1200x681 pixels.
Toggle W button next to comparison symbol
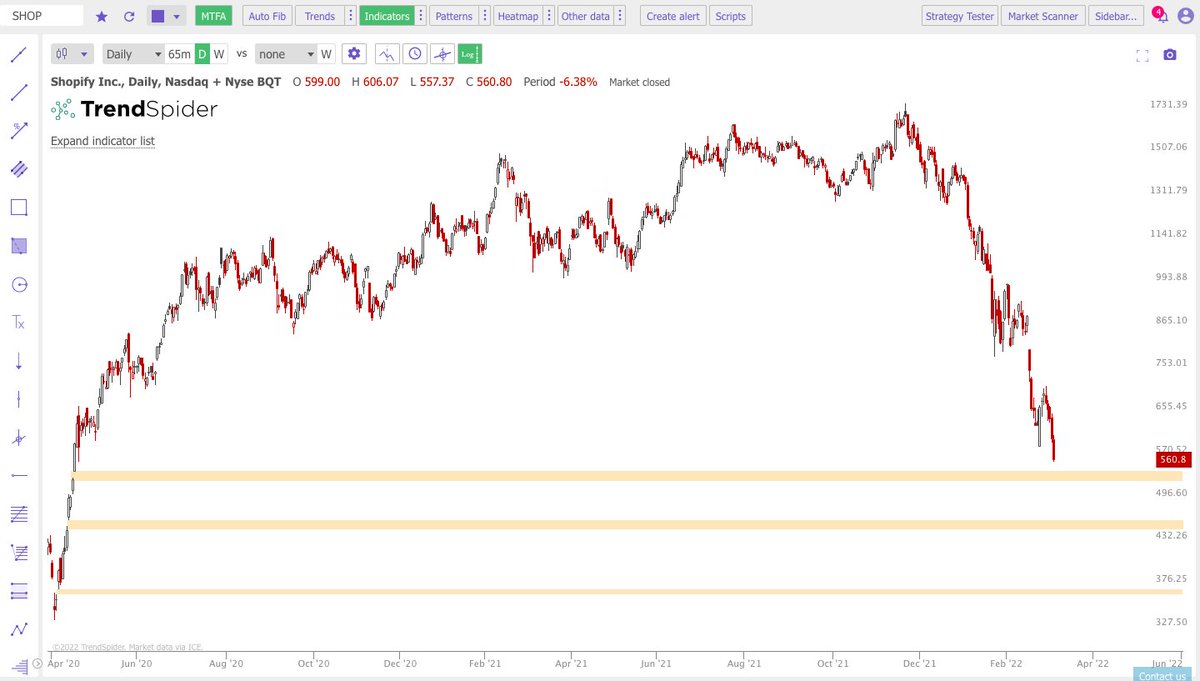click(326, 54)
